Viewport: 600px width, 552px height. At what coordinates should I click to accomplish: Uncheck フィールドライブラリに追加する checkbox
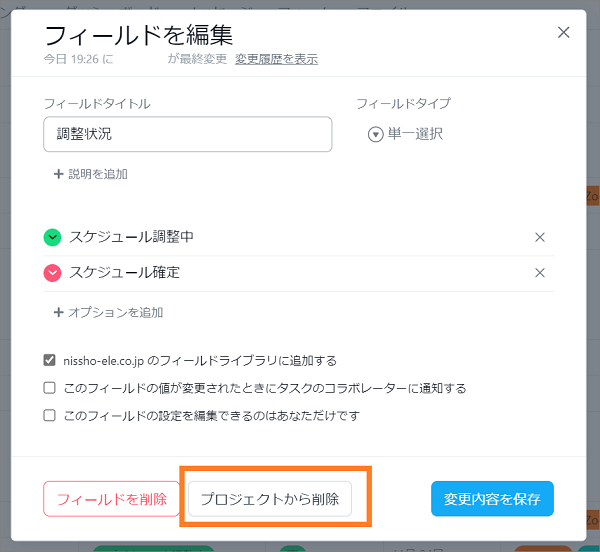pyautogui.click(x=49, y=360)
